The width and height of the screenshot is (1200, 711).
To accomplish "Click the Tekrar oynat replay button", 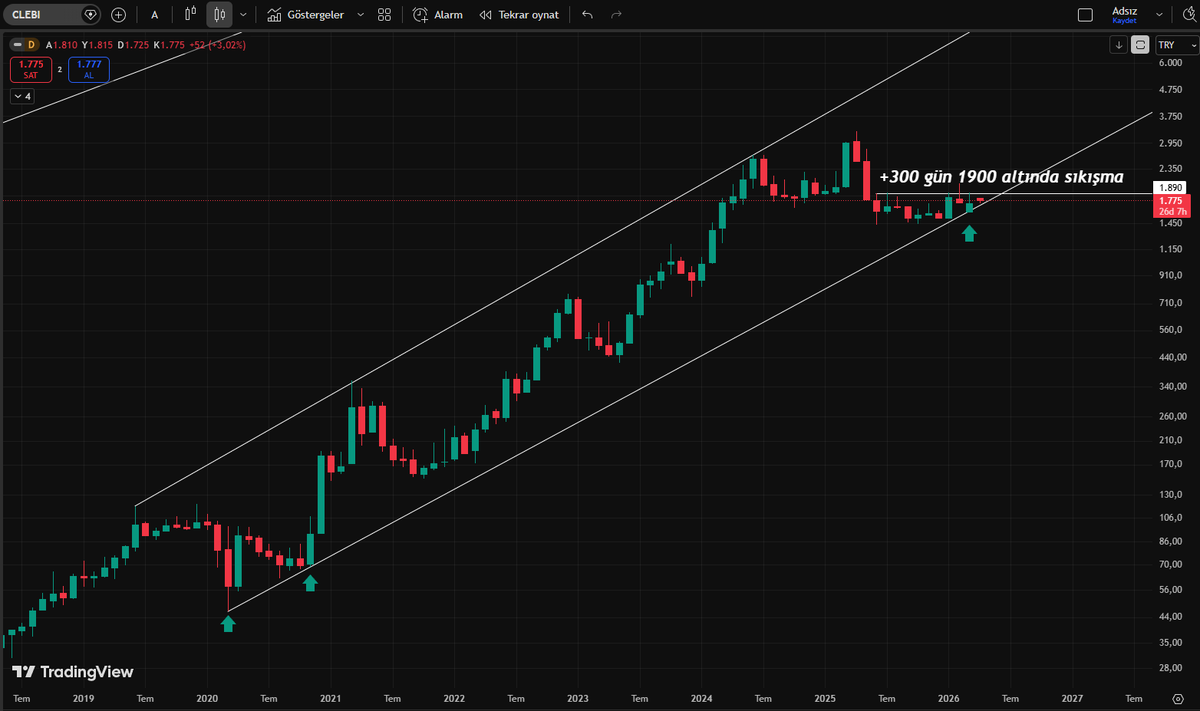I will (518, 15).
